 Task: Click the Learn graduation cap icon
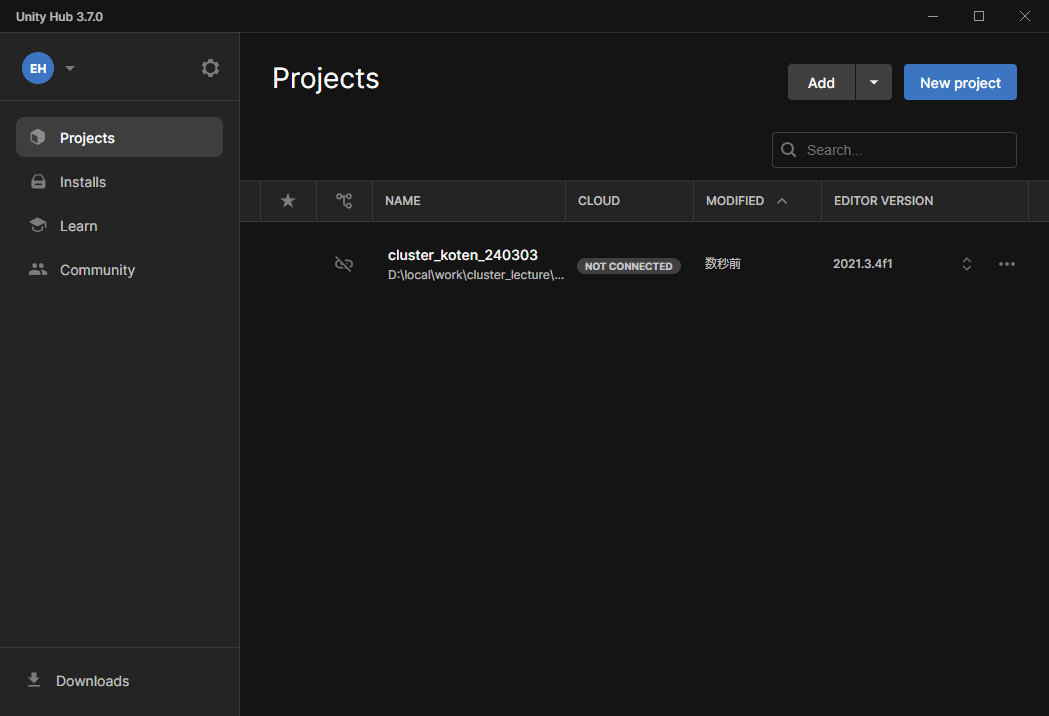point(38,226)
